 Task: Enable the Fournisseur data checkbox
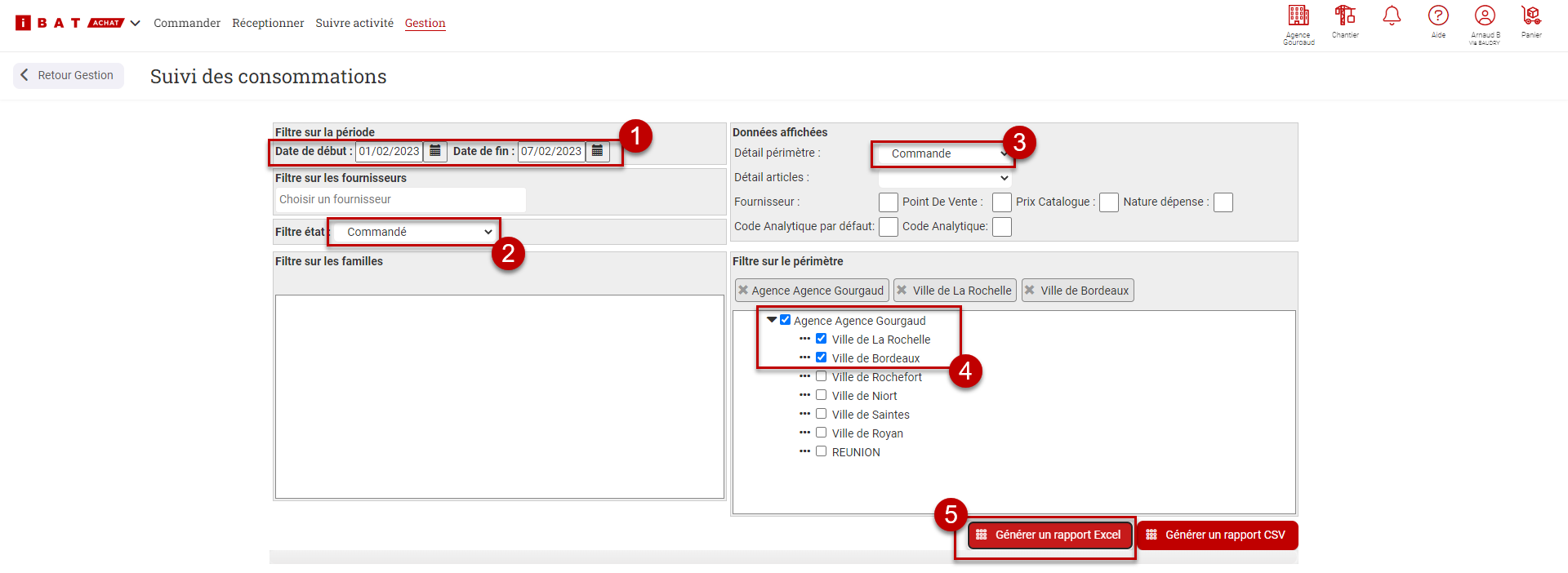(888, 202)
